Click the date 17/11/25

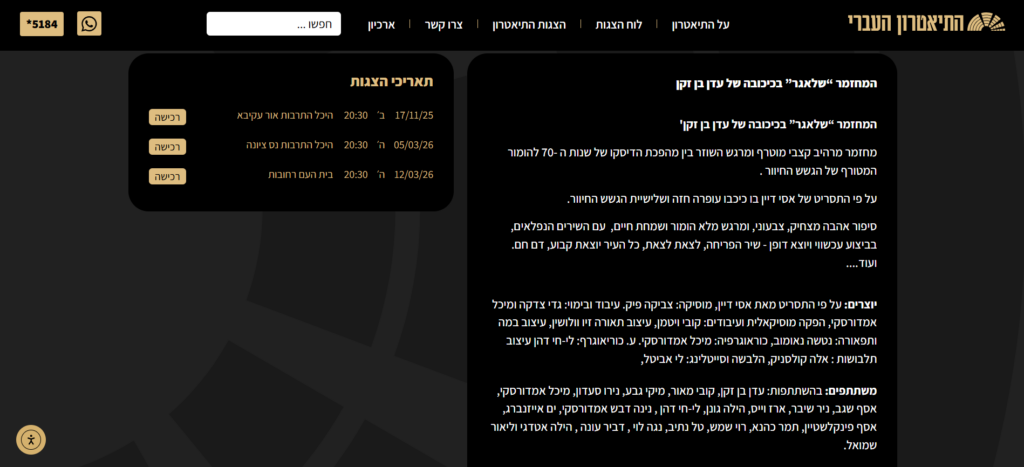click(413, 115)
